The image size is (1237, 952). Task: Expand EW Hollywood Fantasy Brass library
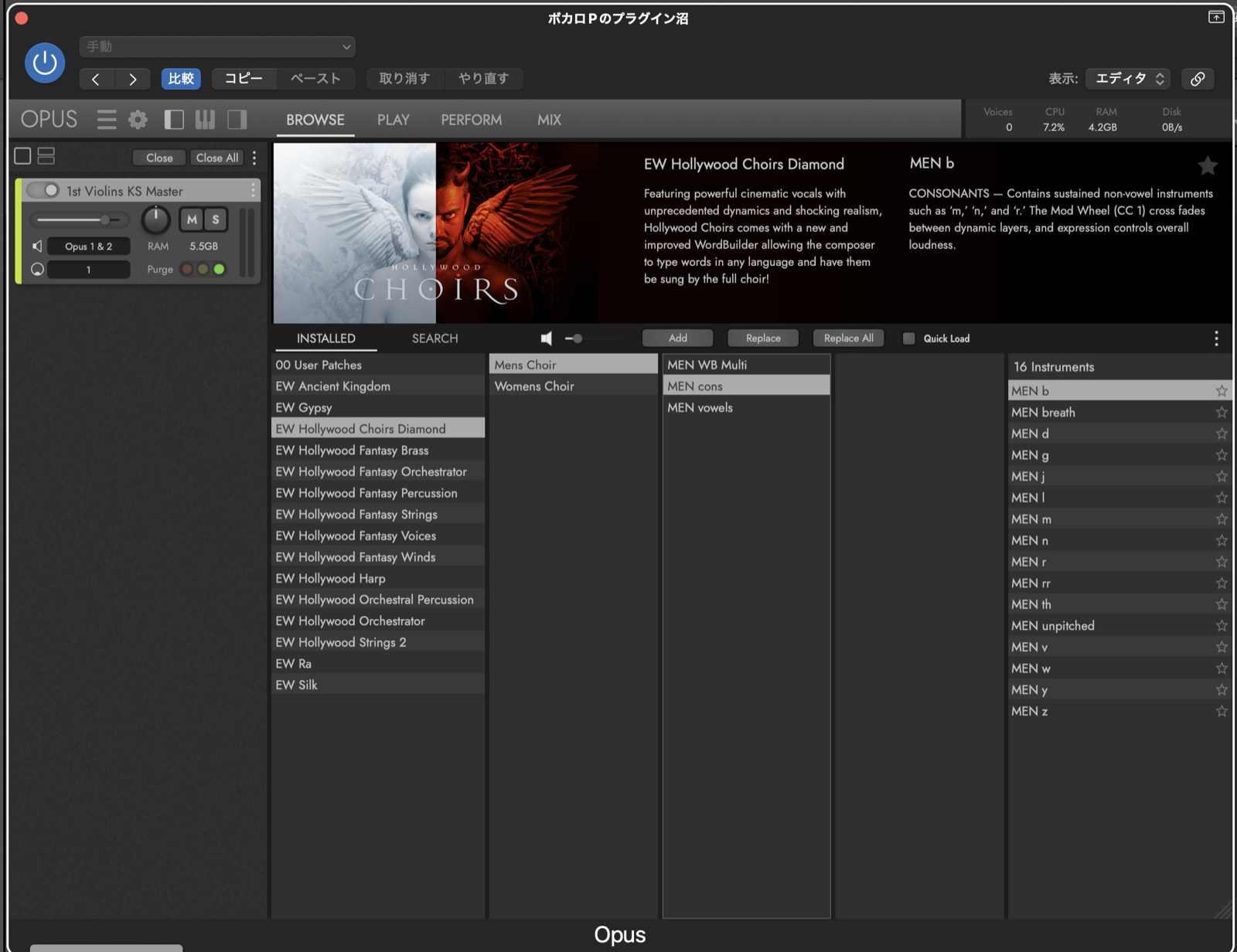pos(378,450)
